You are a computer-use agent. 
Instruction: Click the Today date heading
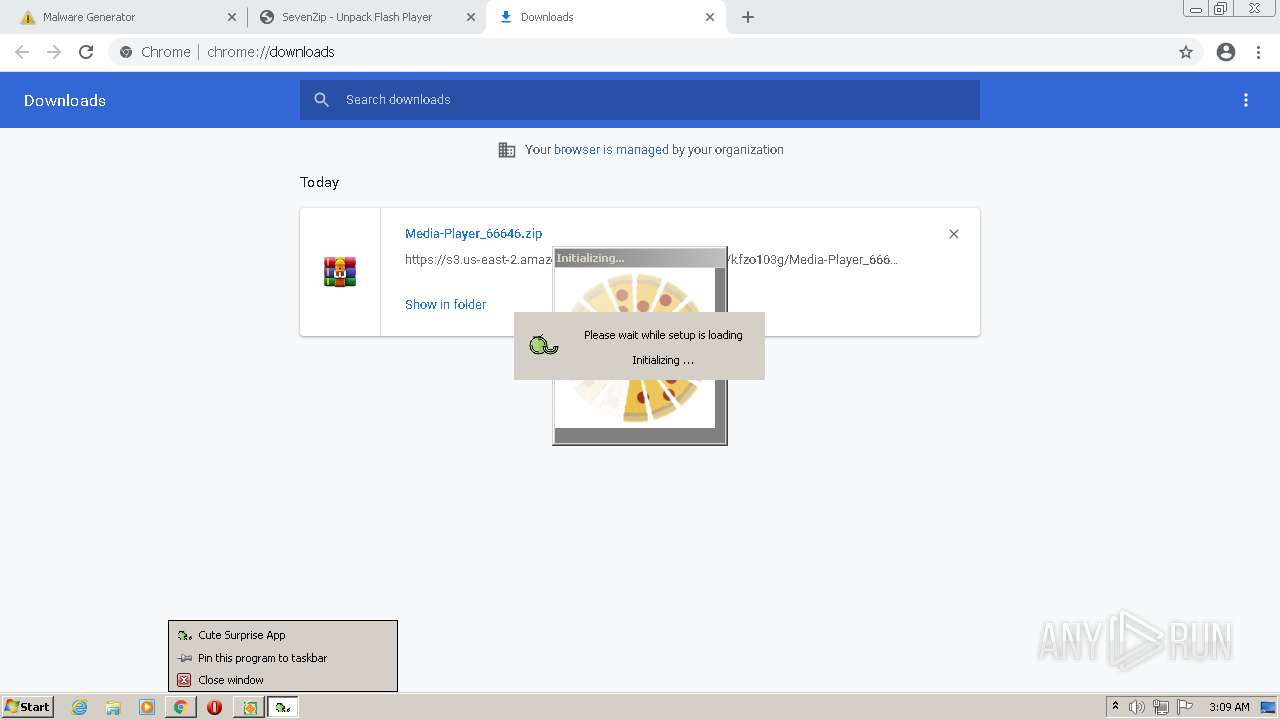[320, 182]
